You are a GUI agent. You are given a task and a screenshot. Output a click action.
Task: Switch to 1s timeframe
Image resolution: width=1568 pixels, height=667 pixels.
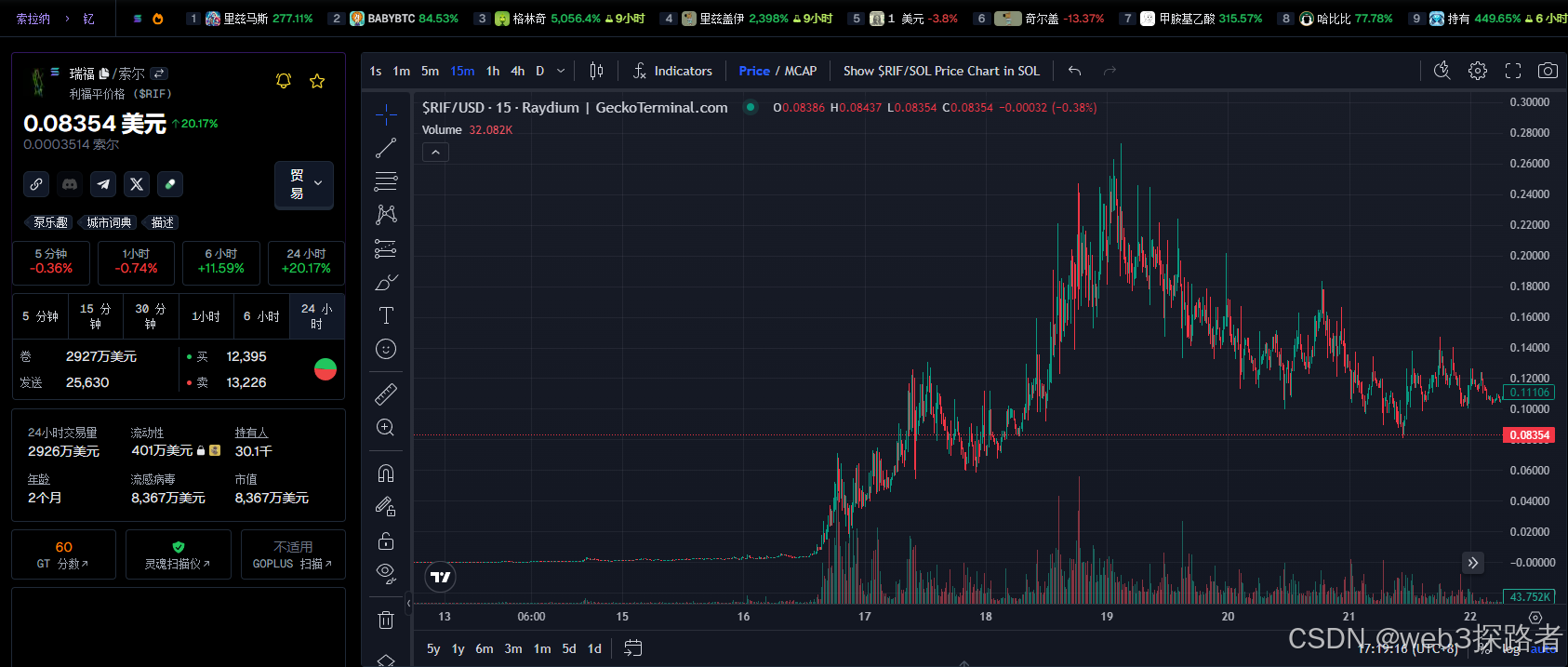(376, 71)
